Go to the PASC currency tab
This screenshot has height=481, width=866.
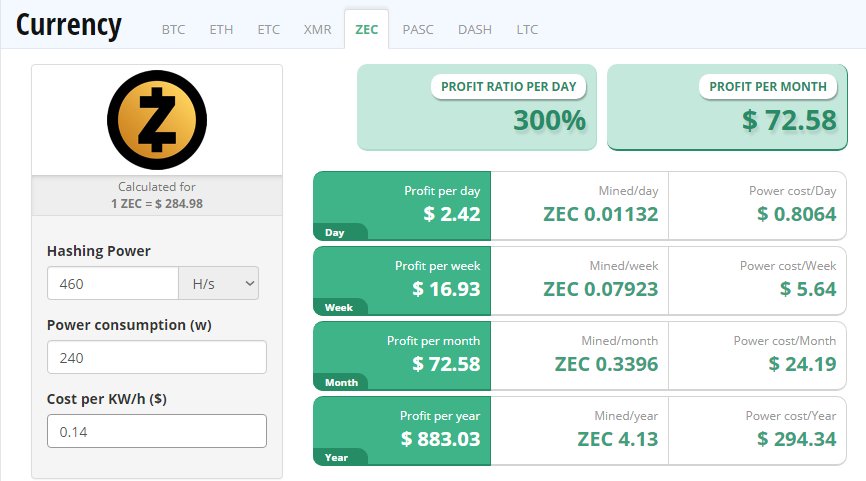click(418, 29)
